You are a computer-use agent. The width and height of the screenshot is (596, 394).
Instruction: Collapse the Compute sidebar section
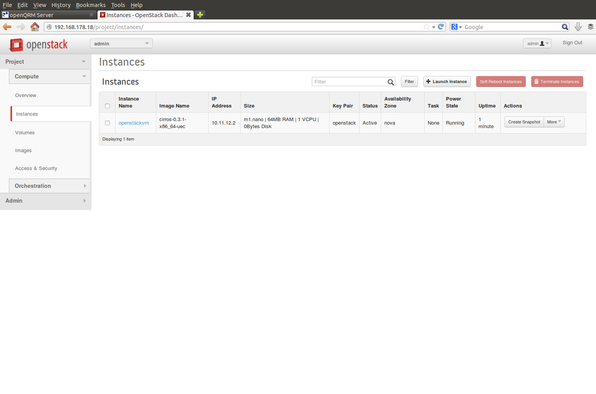coord(49,76)
